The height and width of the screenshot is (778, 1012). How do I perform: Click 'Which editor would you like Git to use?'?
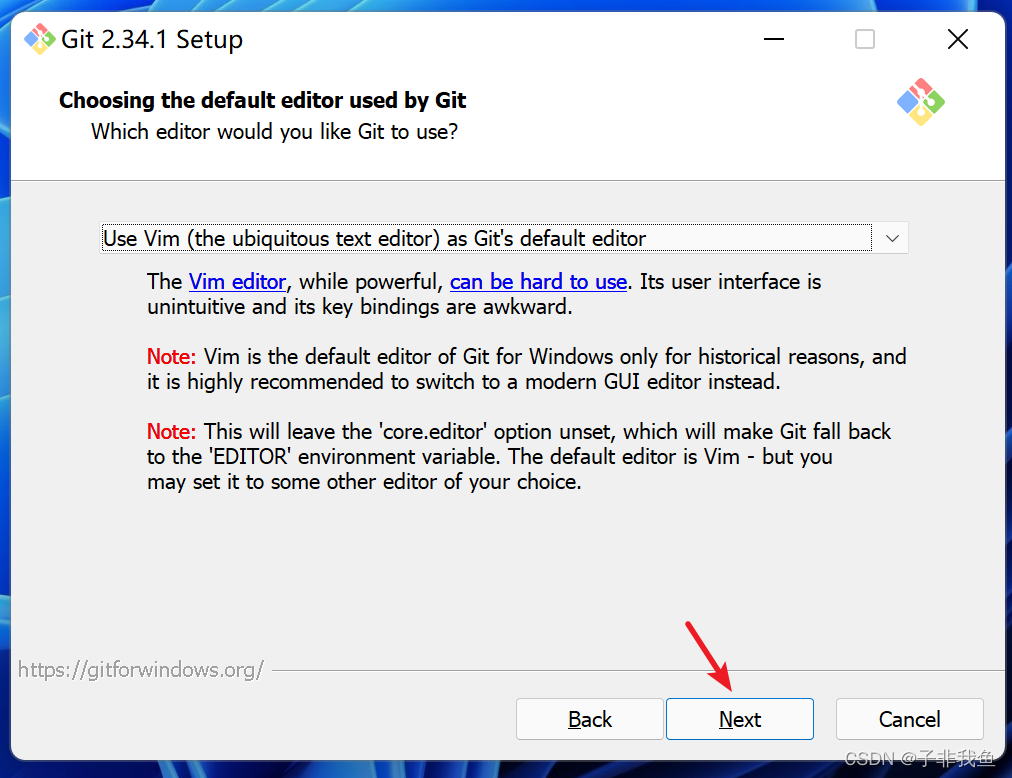274,132
